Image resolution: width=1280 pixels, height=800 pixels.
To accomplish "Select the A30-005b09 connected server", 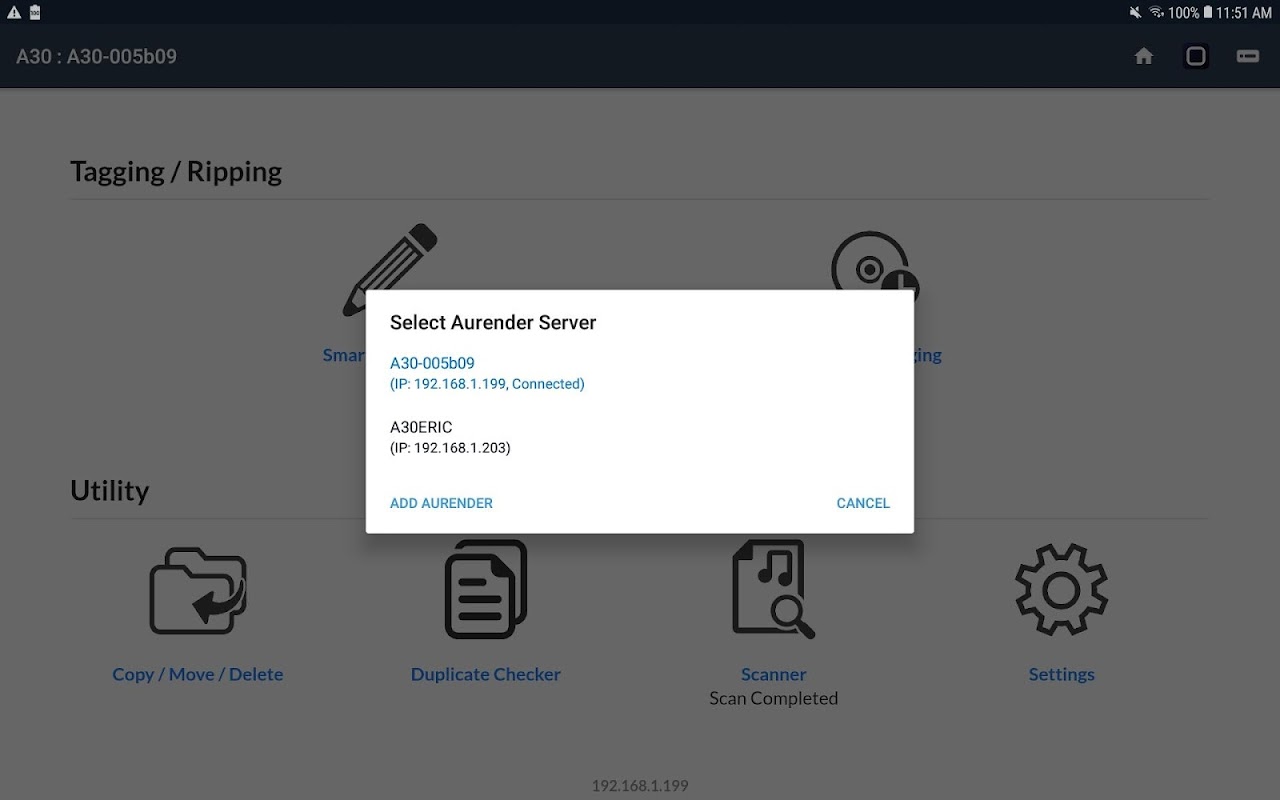I will [640, 373].
